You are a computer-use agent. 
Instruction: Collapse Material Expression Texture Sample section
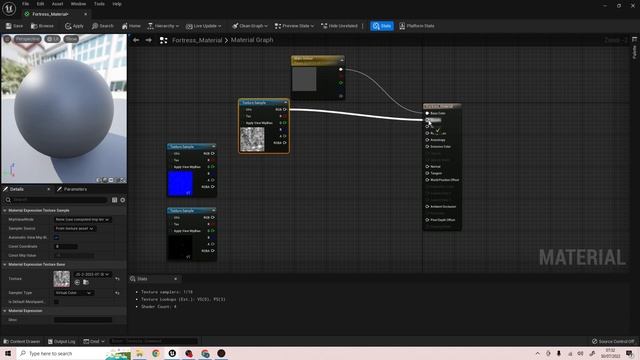[x=5, y=210]
